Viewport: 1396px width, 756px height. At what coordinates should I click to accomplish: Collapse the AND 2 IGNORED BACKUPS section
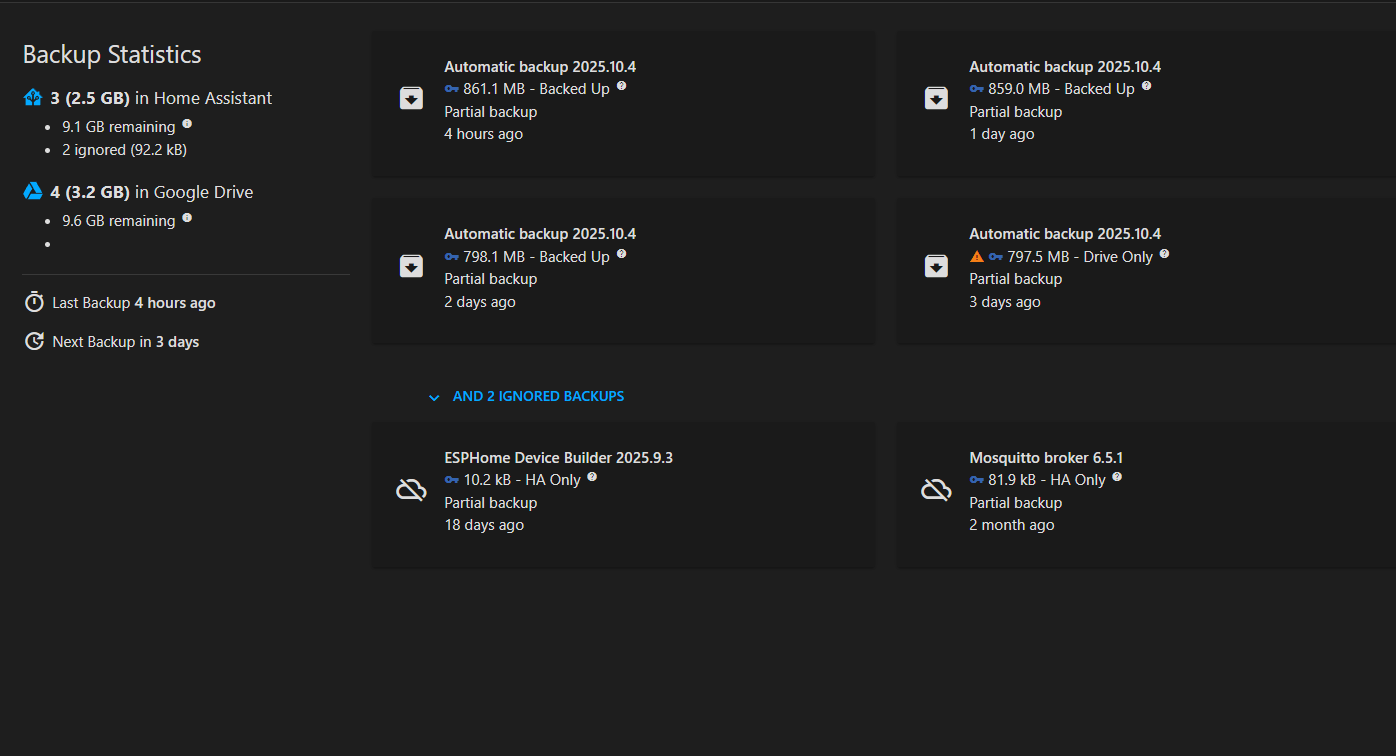pyautogui.click(x=538, y=396)
